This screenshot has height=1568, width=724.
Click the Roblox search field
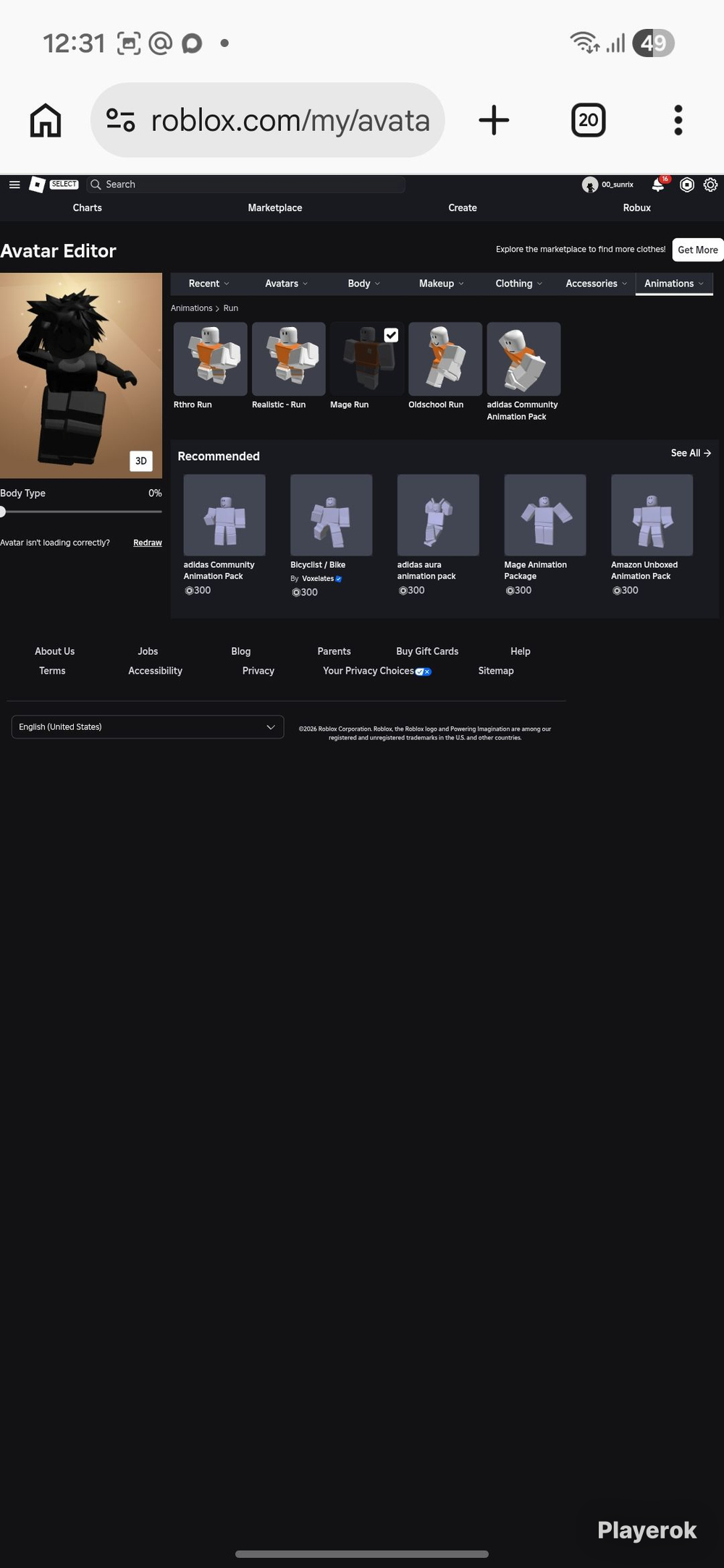point(246,185)
